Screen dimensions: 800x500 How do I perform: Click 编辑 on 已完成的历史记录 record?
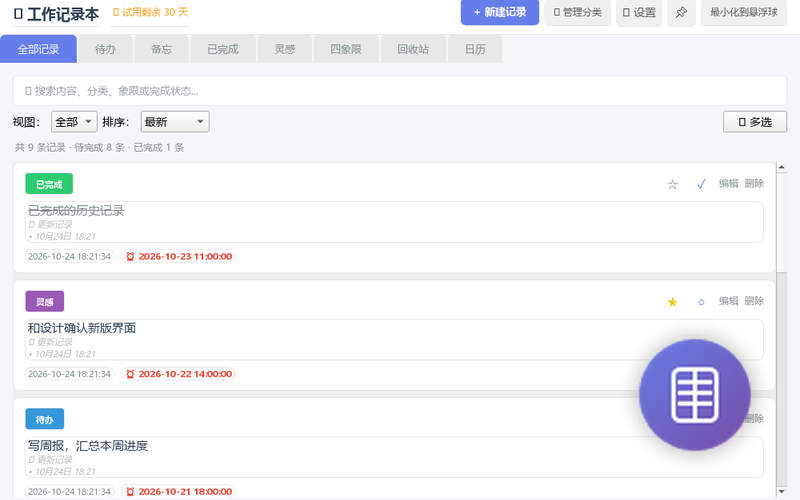click(x=729, y=184)
